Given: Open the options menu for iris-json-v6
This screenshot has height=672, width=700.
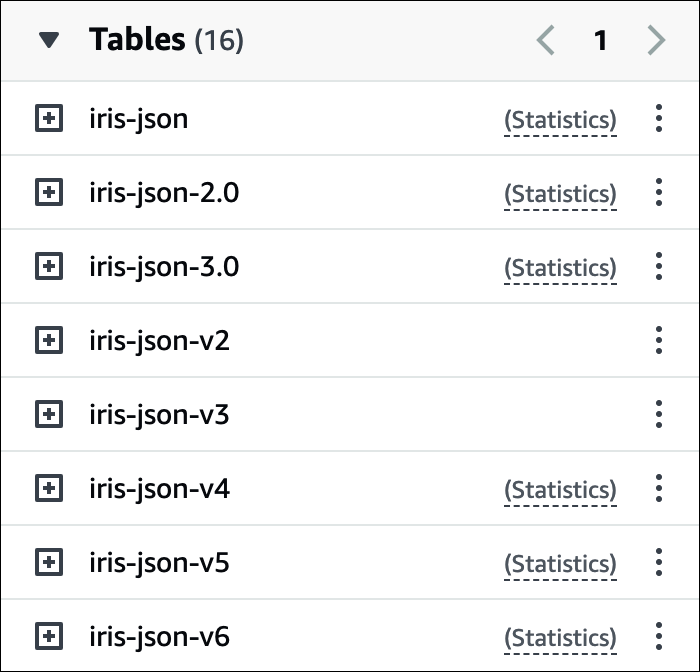Looking at the screenshot, I should pos(658,637).
